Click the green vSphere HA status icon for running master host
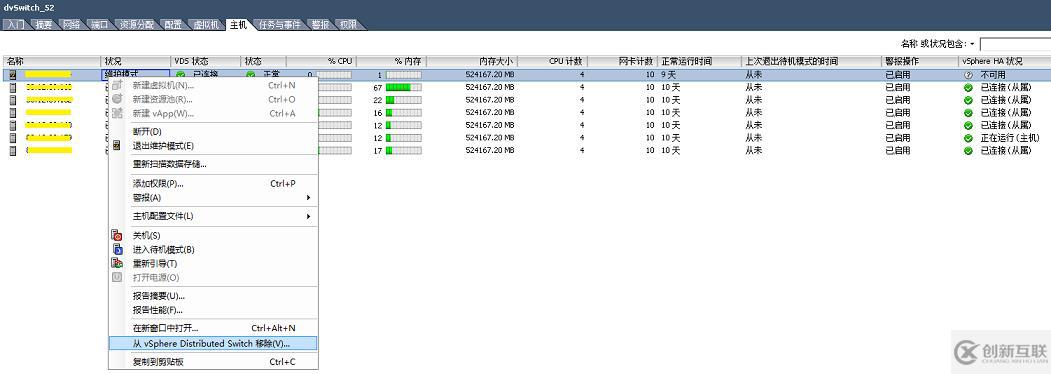 tap(968, 138)
